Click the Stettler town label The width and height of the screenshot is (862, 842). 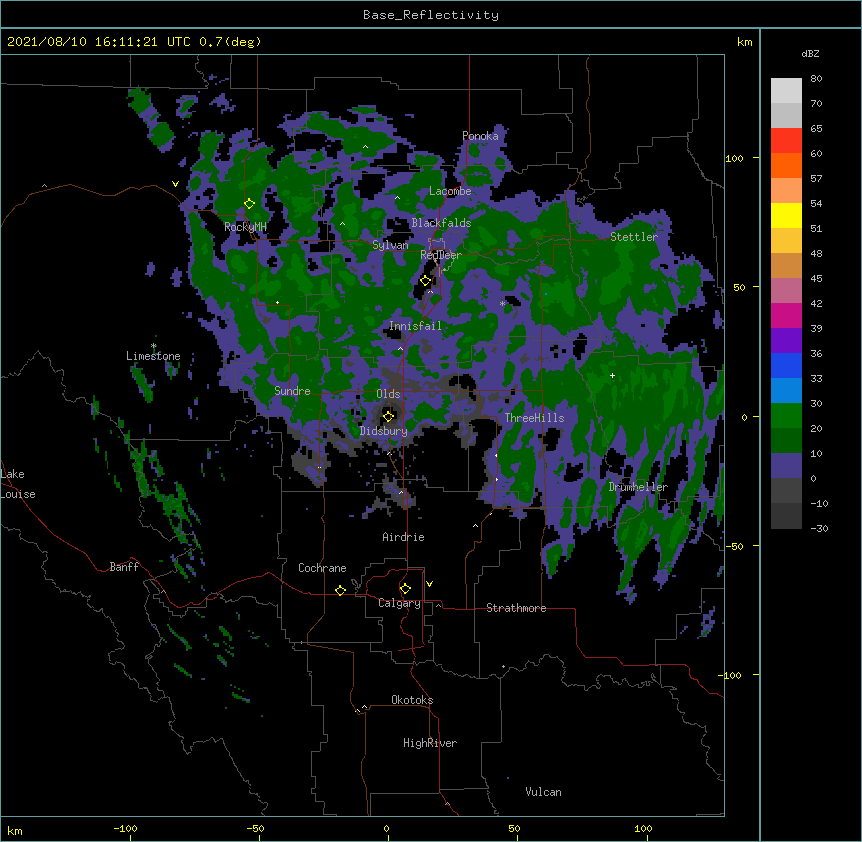click(634, 237)
